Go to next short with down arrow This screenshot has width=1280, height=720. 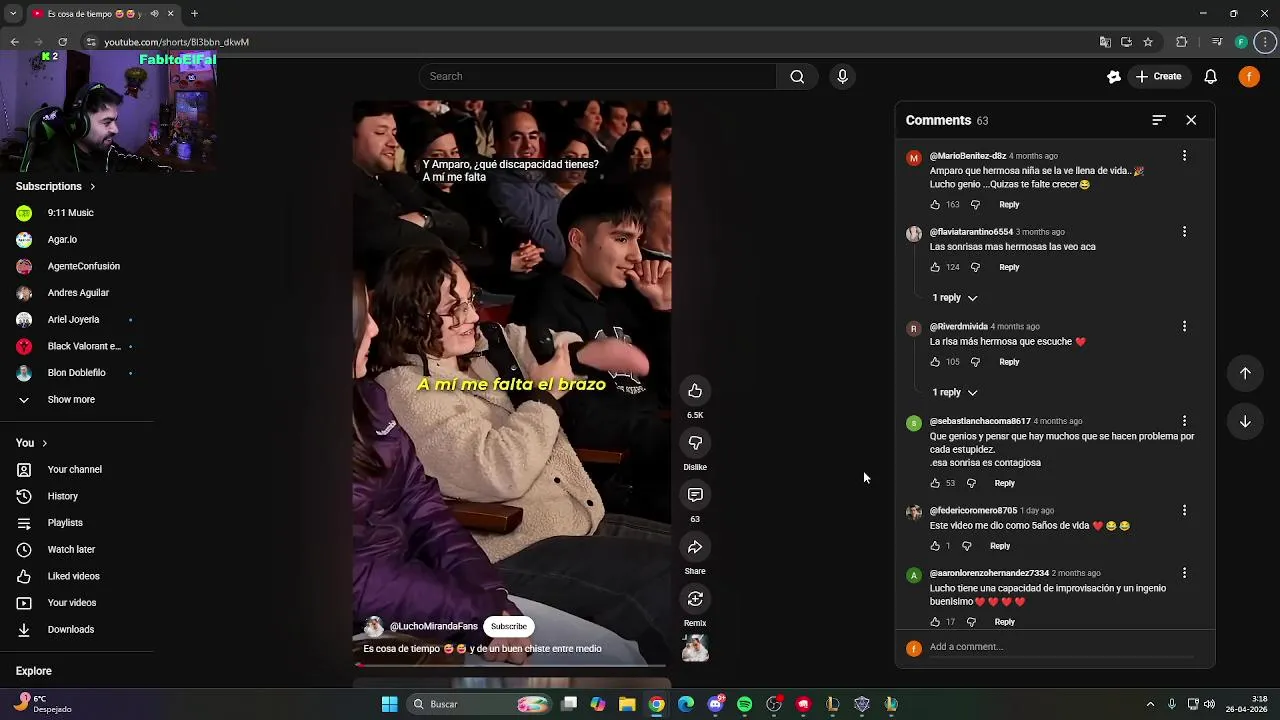1245,421
